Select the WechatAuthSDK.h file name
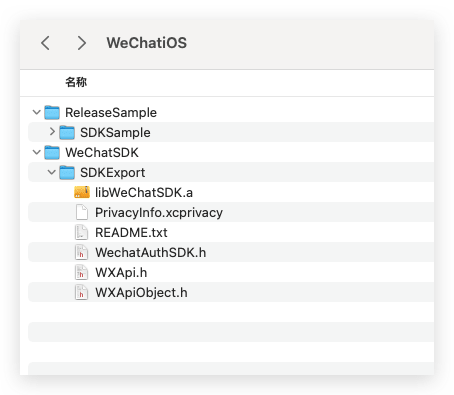Image resolution: width=454 pixels, height=395 pixels. tap(151, 253)
